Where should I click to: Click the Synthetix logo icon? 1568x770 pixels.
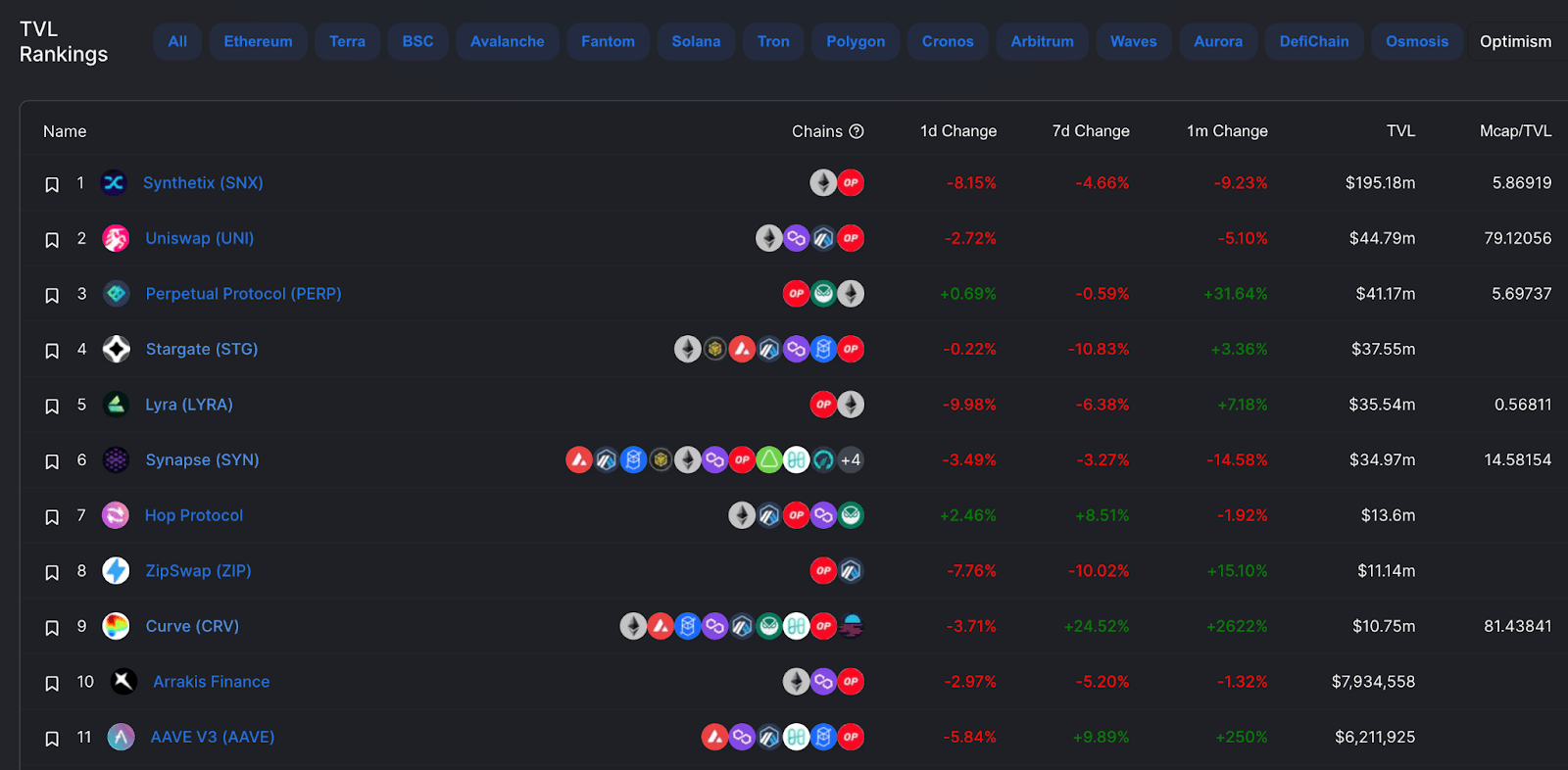(x=115, y=183)
